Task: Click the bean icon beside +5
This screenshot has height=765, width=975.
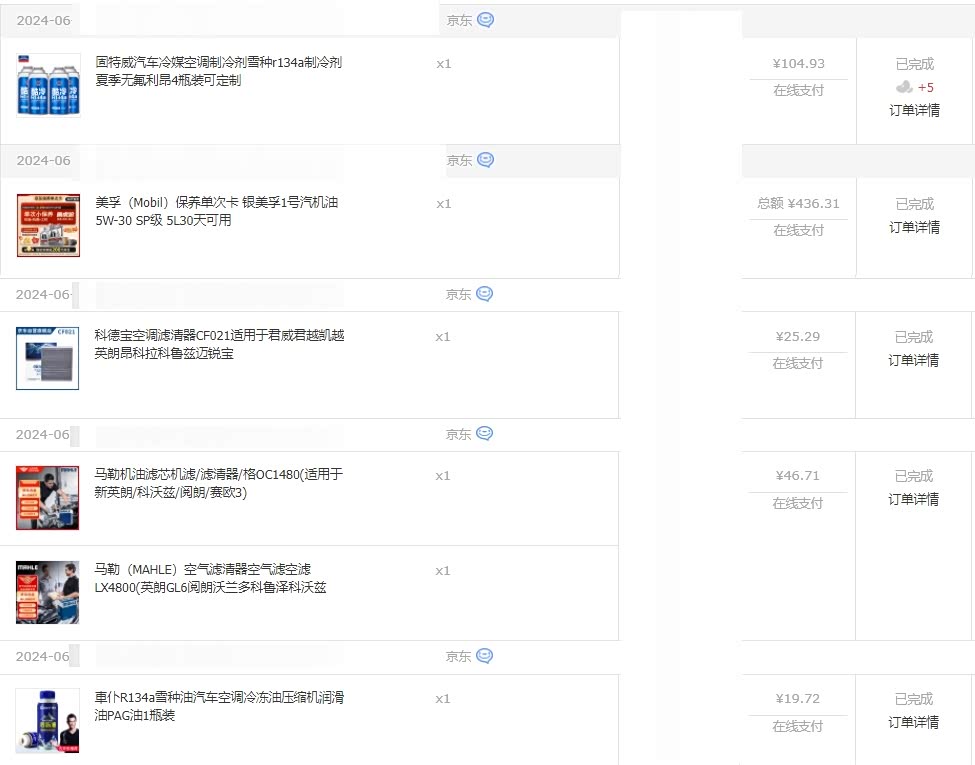Action: [x=904, y=87]
